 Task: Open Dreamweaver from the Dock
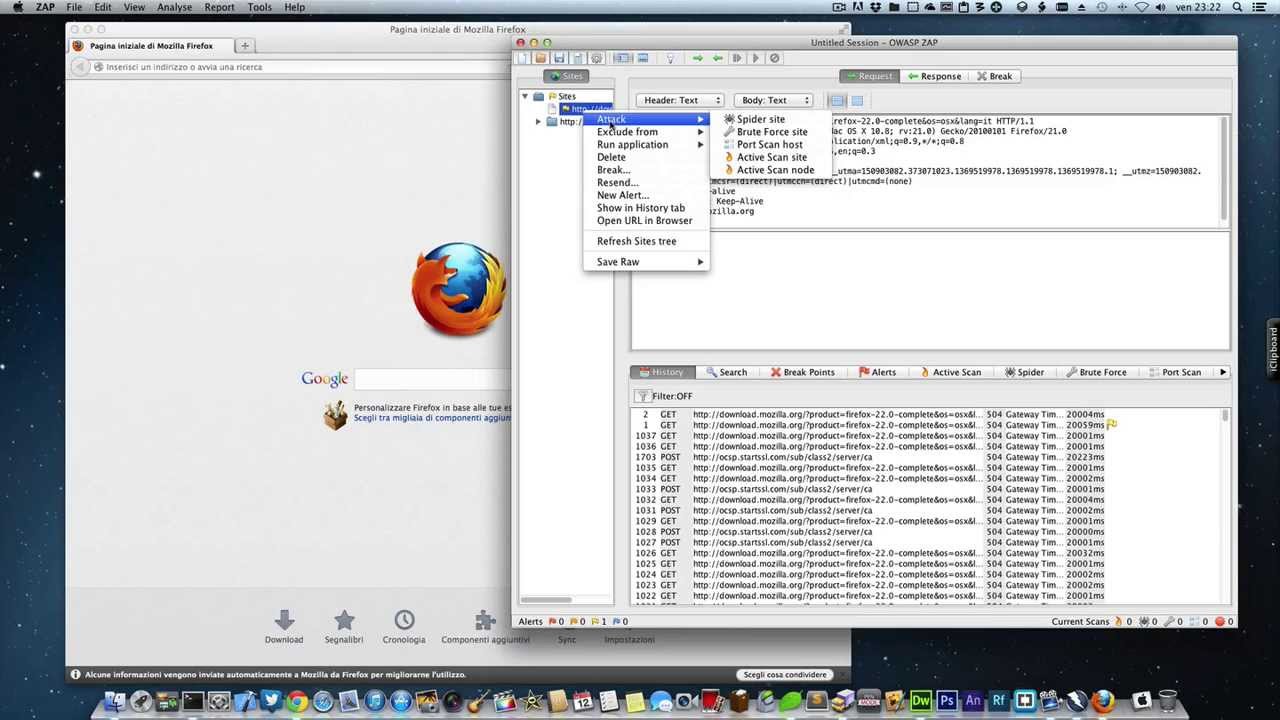click(920, 701)
